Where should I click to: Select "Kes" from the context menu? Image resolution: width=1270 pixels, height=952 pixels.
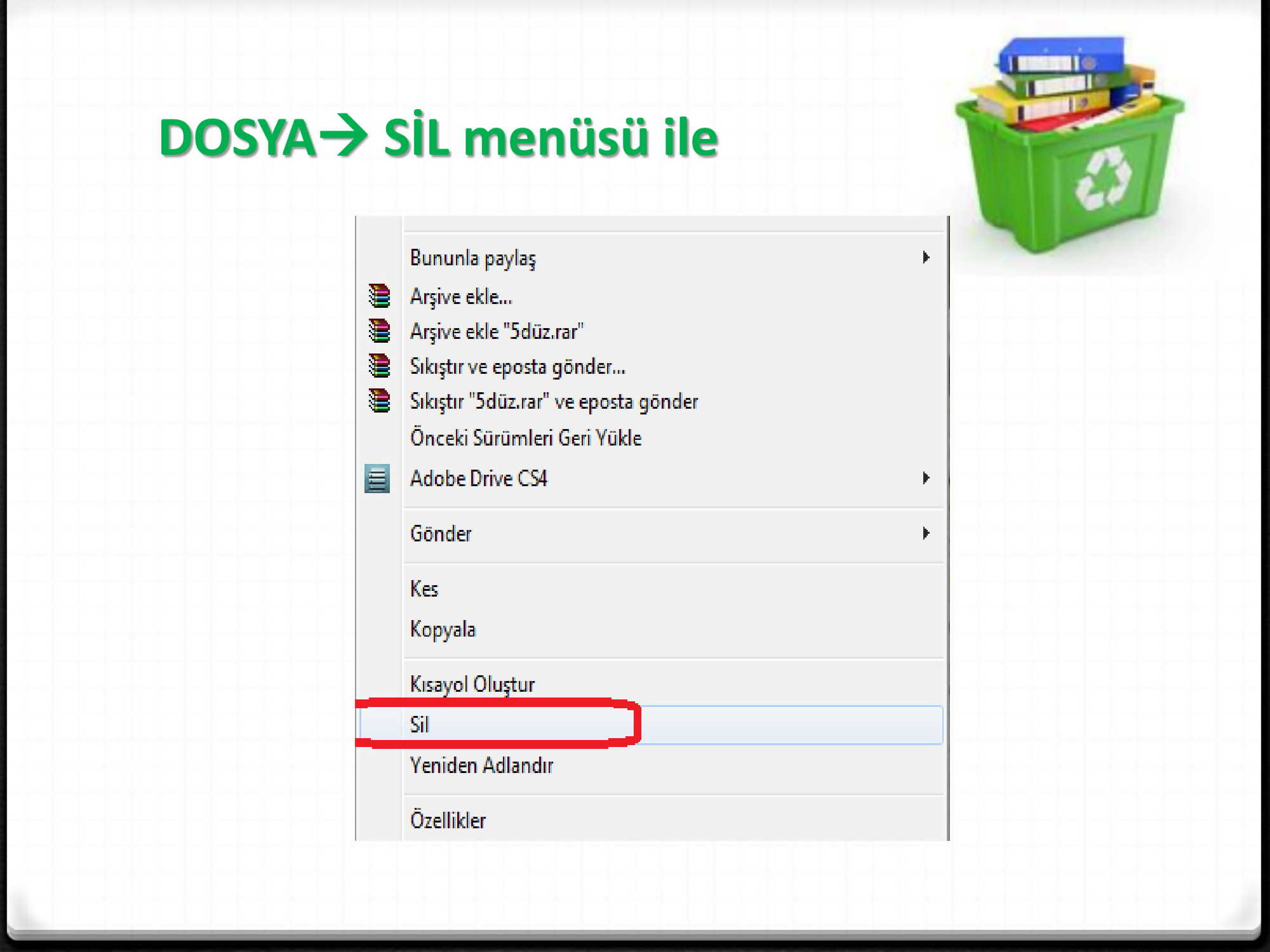pyautogui.click(x=424, y=588)
